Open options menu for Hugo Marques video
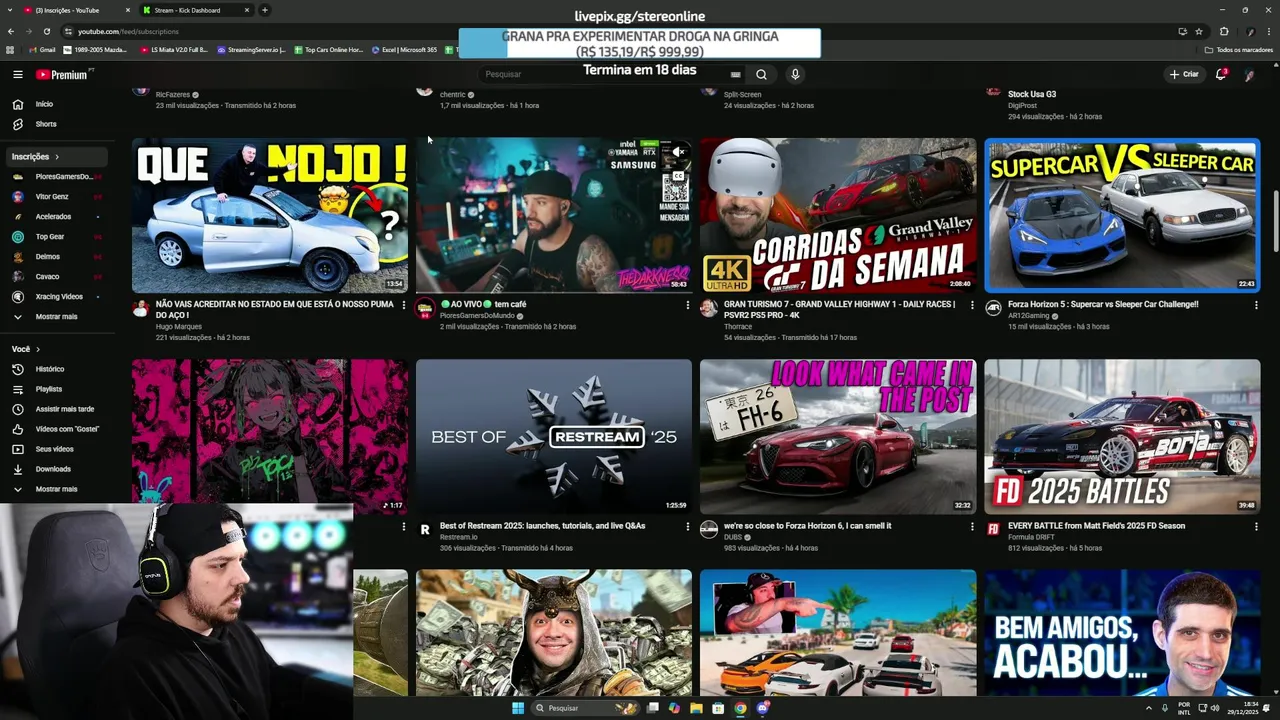 click(x=404, y=305)
